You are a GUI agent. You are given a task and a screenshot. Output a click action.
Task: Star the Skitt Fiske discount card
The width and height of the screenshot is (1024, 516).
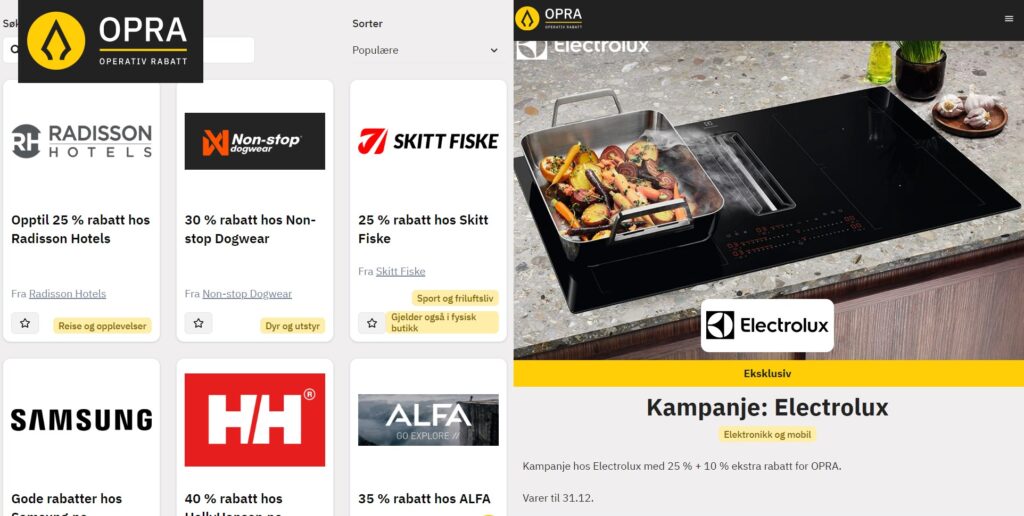tap(372, 323)
